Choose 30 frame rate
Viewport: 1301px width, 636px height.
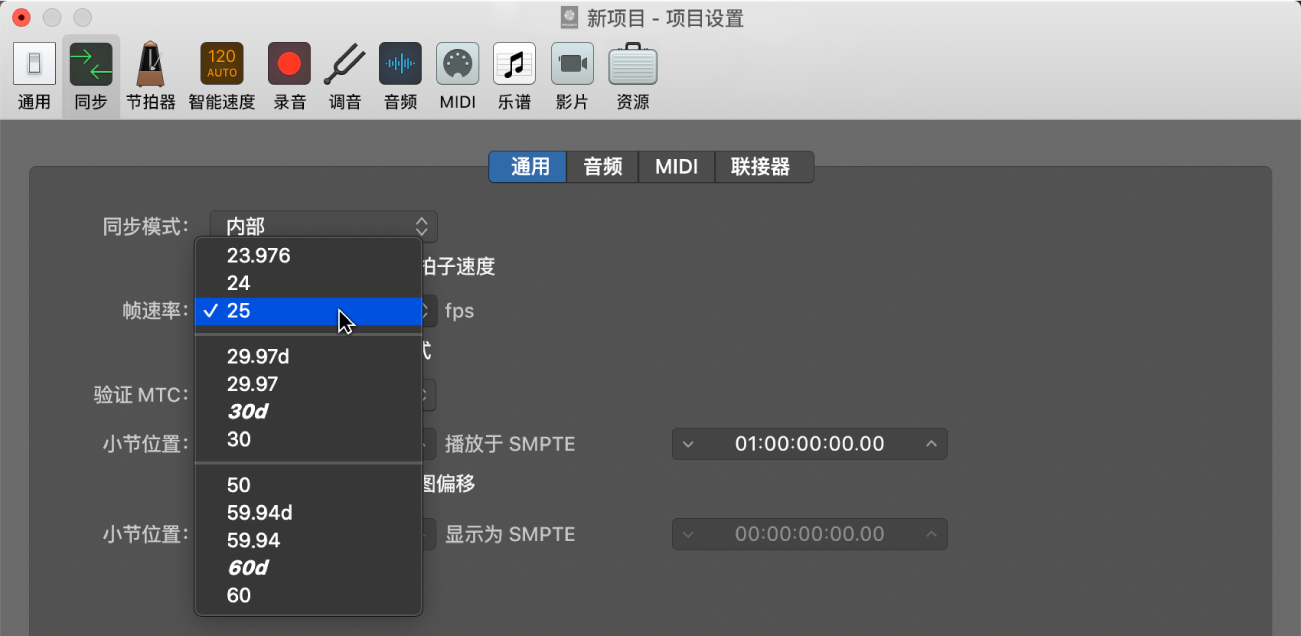point(308,439)
